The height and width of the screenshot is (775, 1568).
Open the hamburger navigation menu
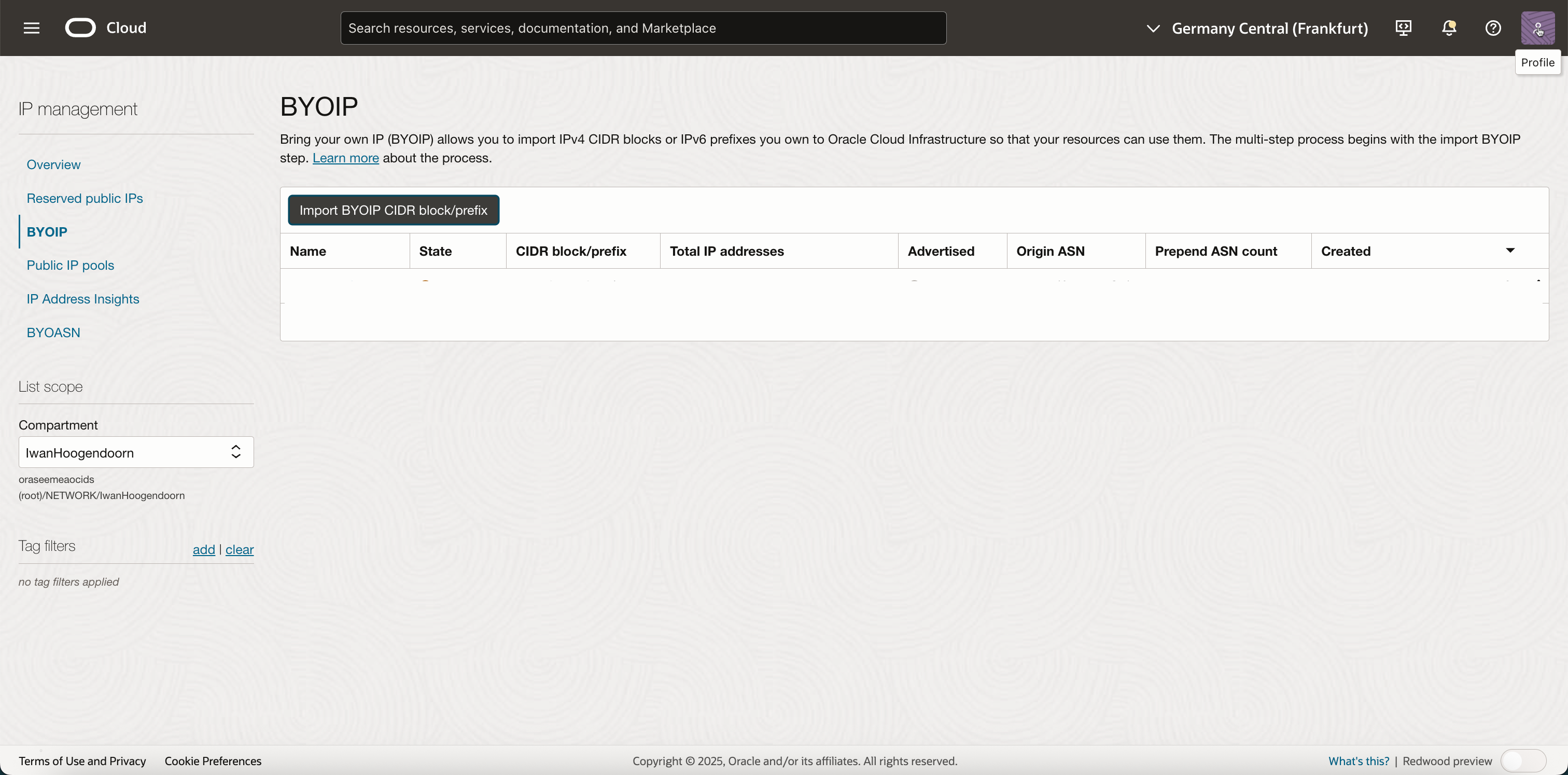click(x=32, y=28)
